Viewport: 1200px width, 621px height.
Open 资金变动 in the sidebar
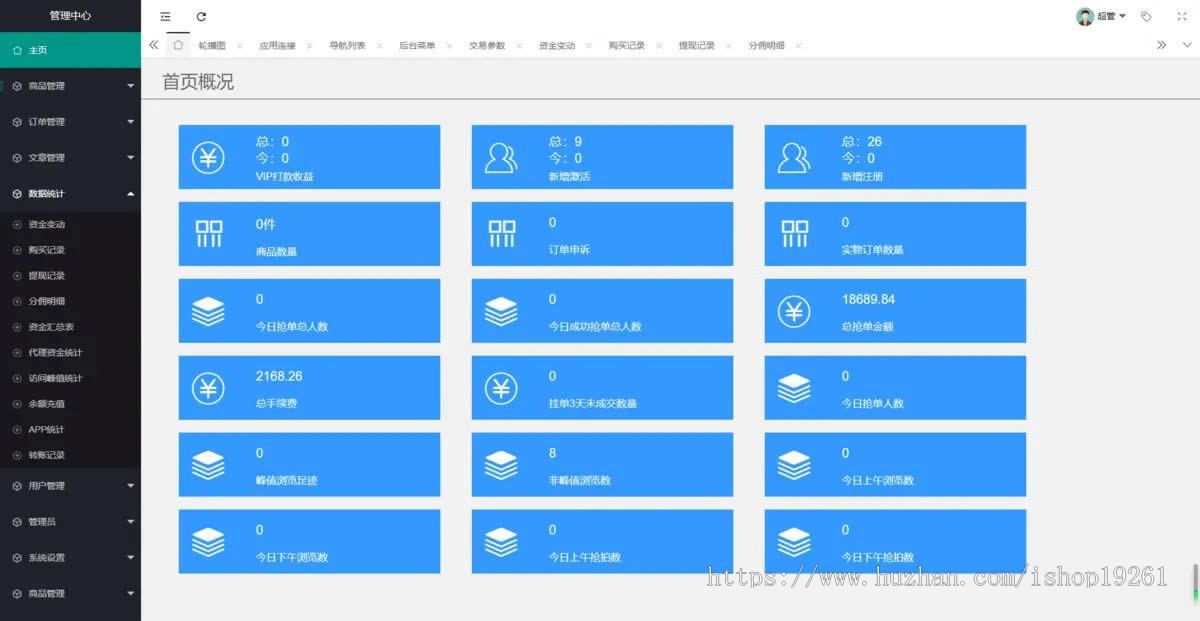tap(70, 224)
